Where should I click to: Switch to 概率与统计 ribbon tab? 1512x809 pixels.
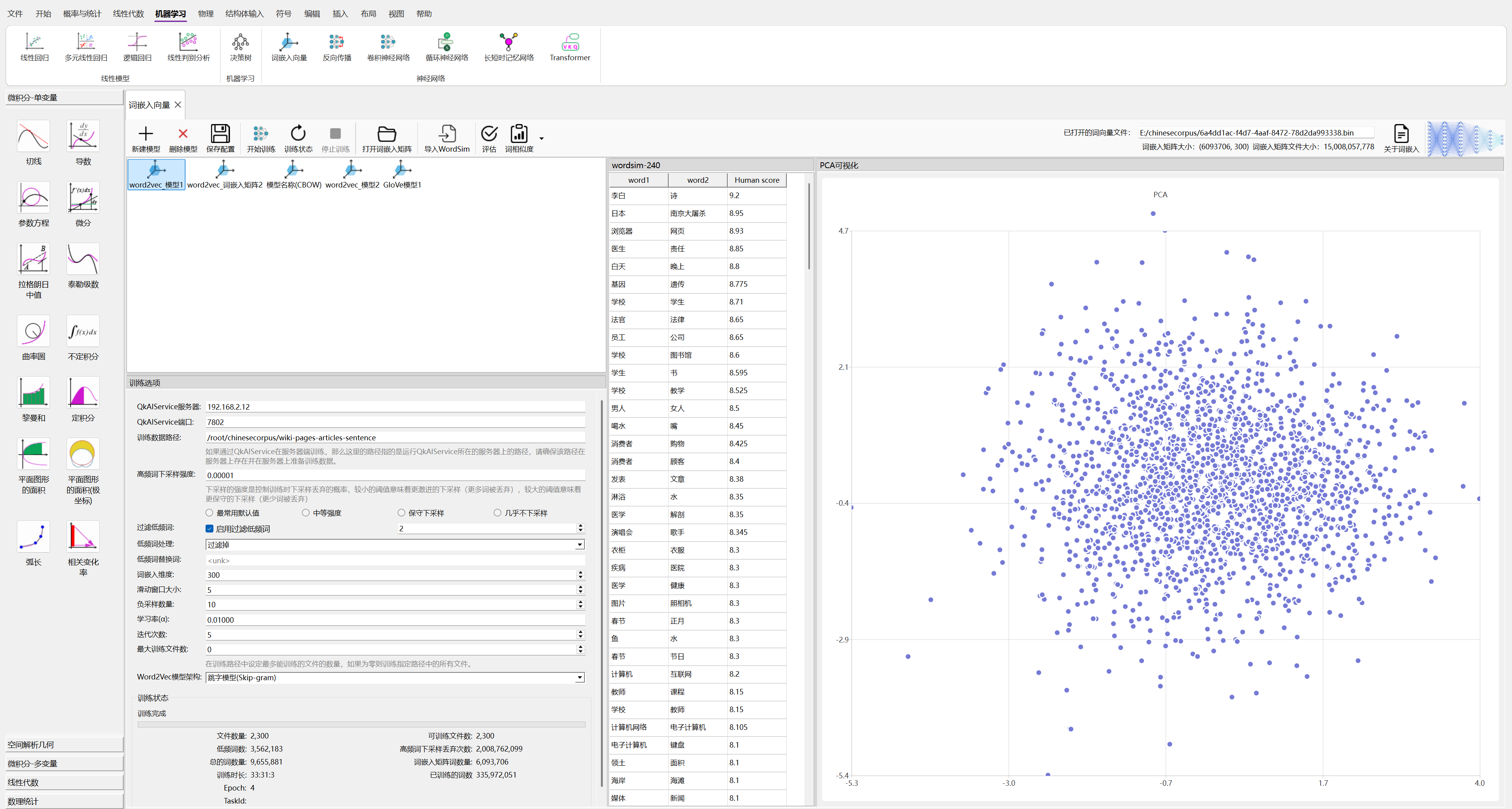pyautogui.click(x=82, y=13)
